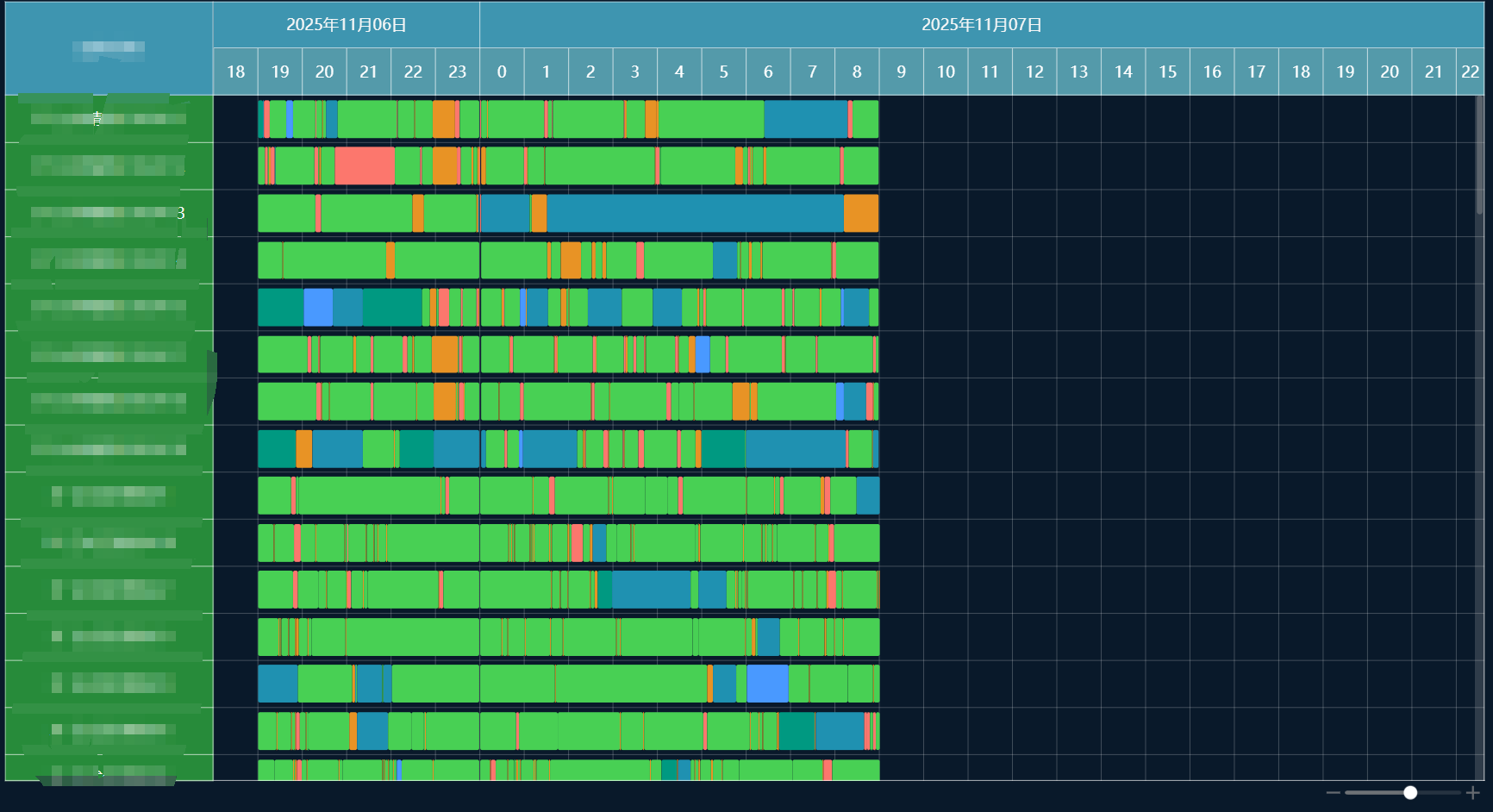
Task: Click the light blue bar starting the fifth row
Action: point(318,308)
